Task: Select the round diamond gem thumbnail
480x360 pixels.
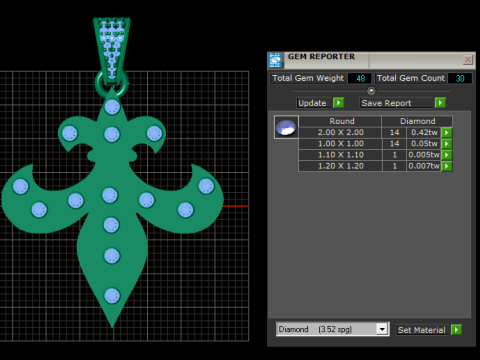Action: [286, 127]
